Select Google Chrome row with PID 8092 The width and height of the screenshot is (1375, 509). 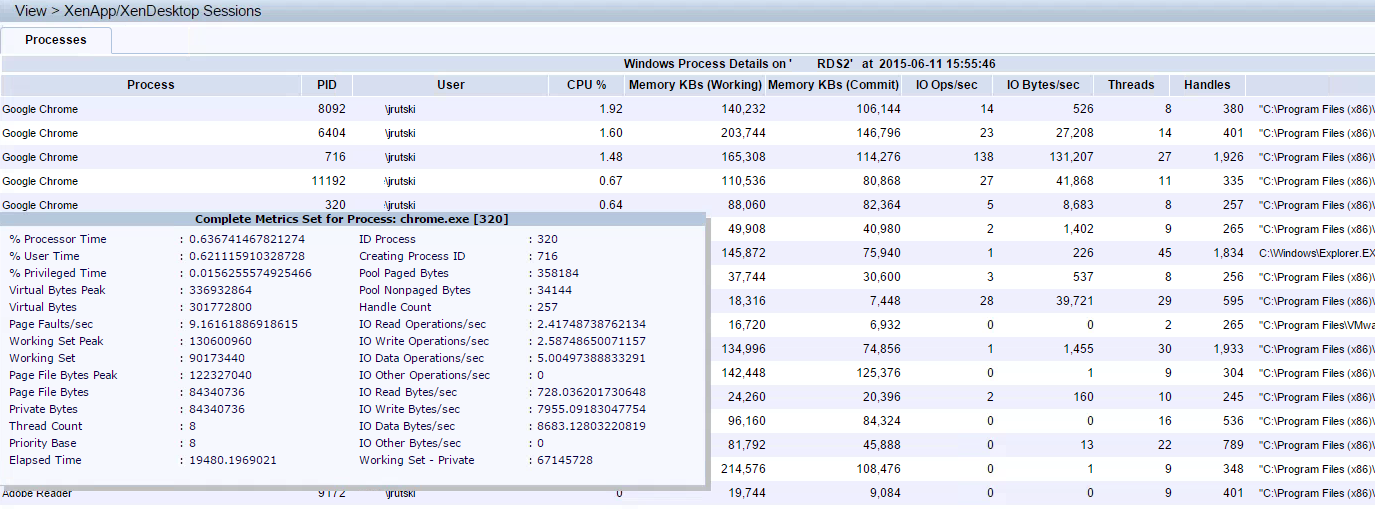(688, 109)
